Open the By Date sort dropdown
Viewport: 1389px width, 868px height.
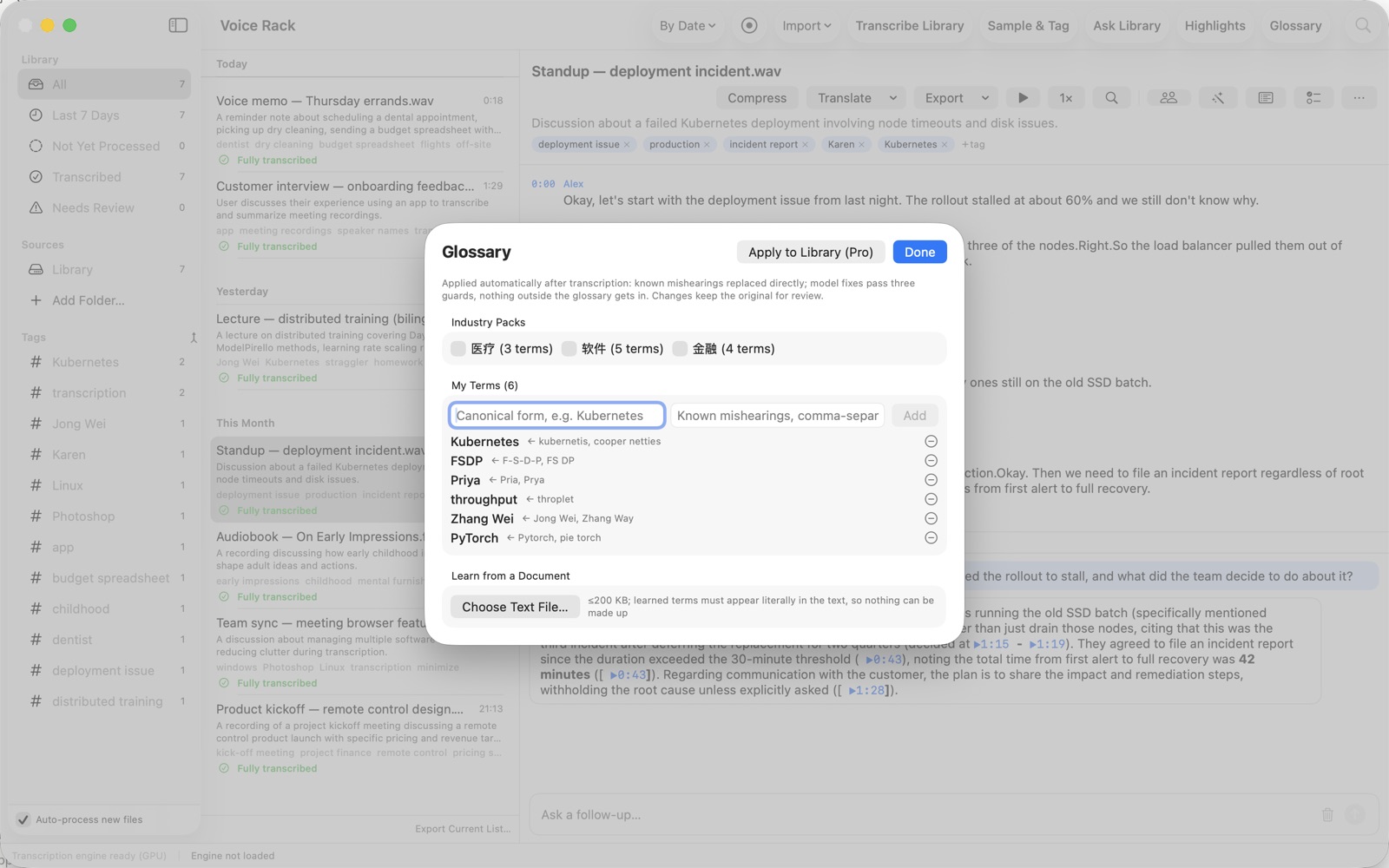coord(688,25)
